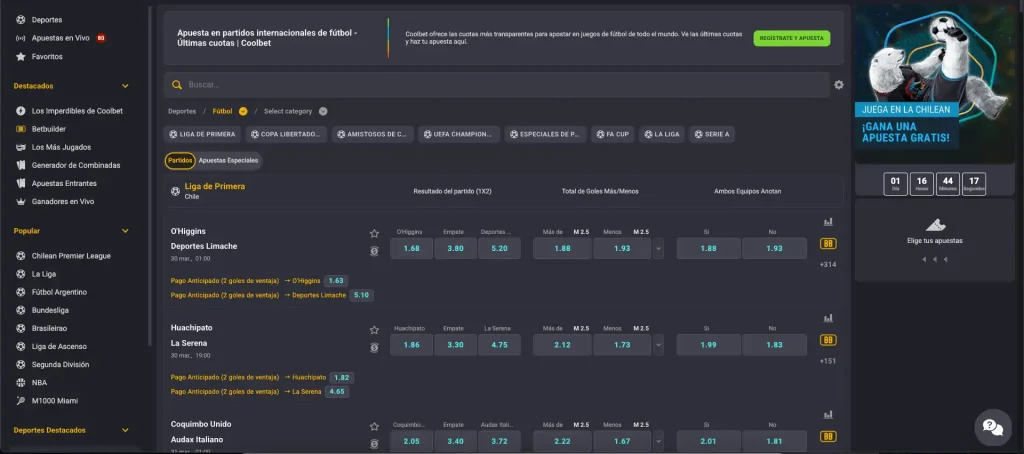Viewport: 1024px width, 454px height.
Task: Open the live chat support bubble
Action: tap(993, 427)
